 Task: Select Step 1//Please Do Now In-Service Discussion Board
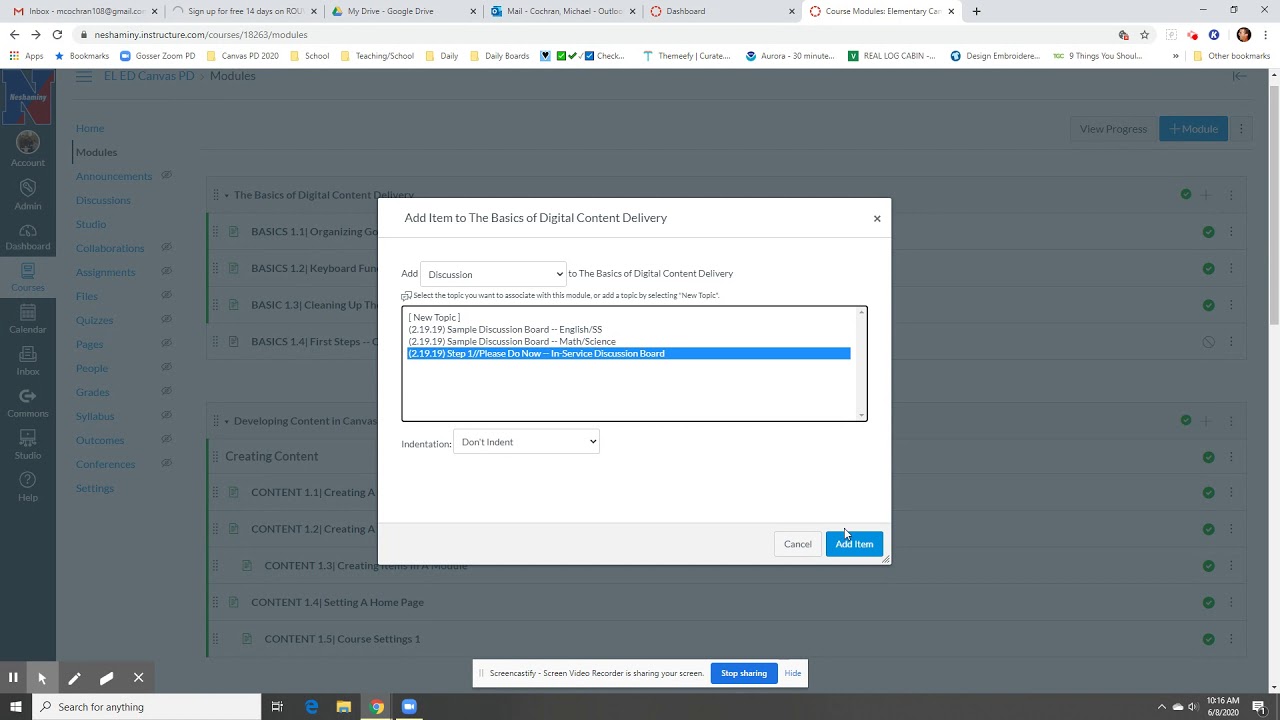(x=628, y=353)
